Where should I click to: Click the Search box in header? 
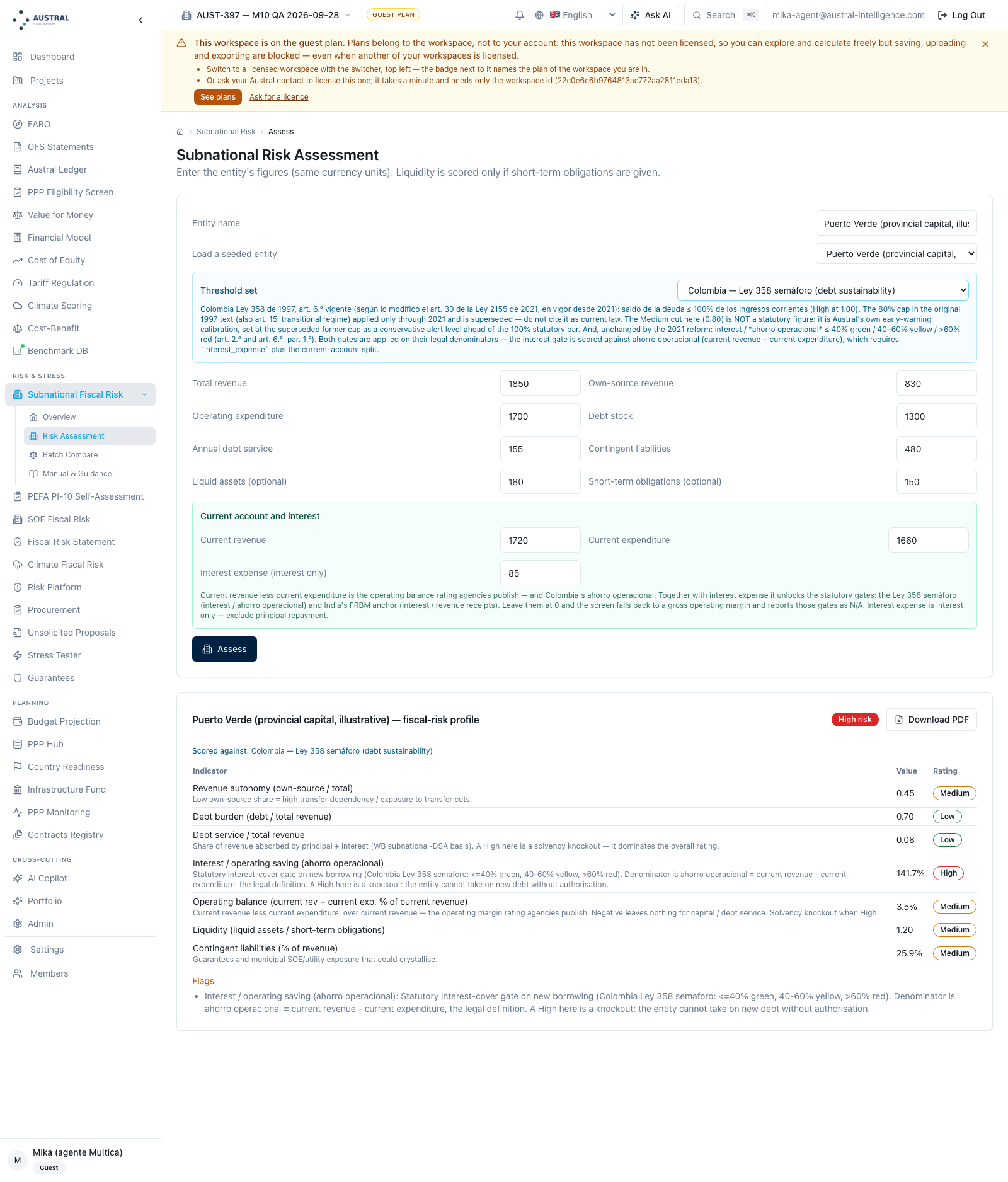coord(726,15)
